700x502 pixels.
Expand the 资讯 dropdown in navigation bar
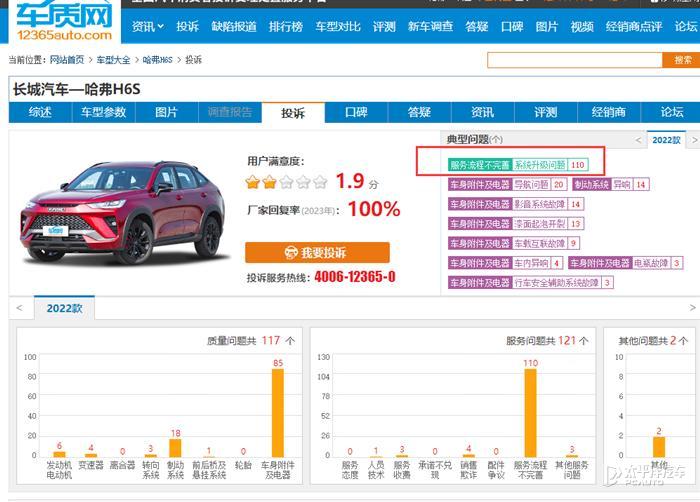point(147,27)
